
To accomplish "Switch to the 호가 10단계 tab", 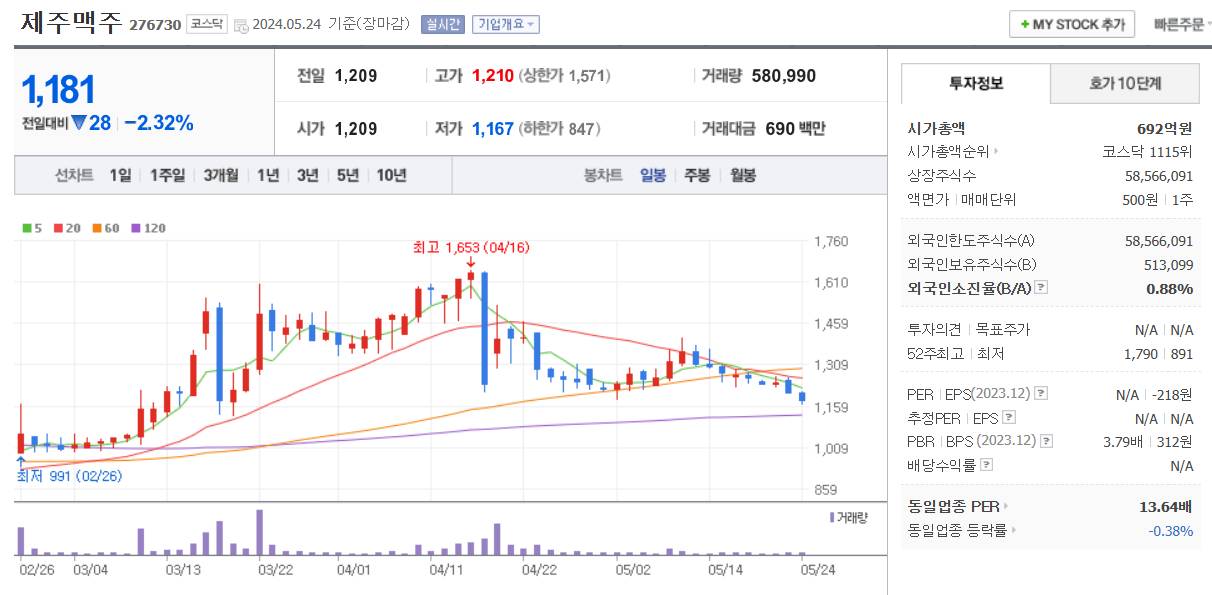I will [x=1124, y=84].
